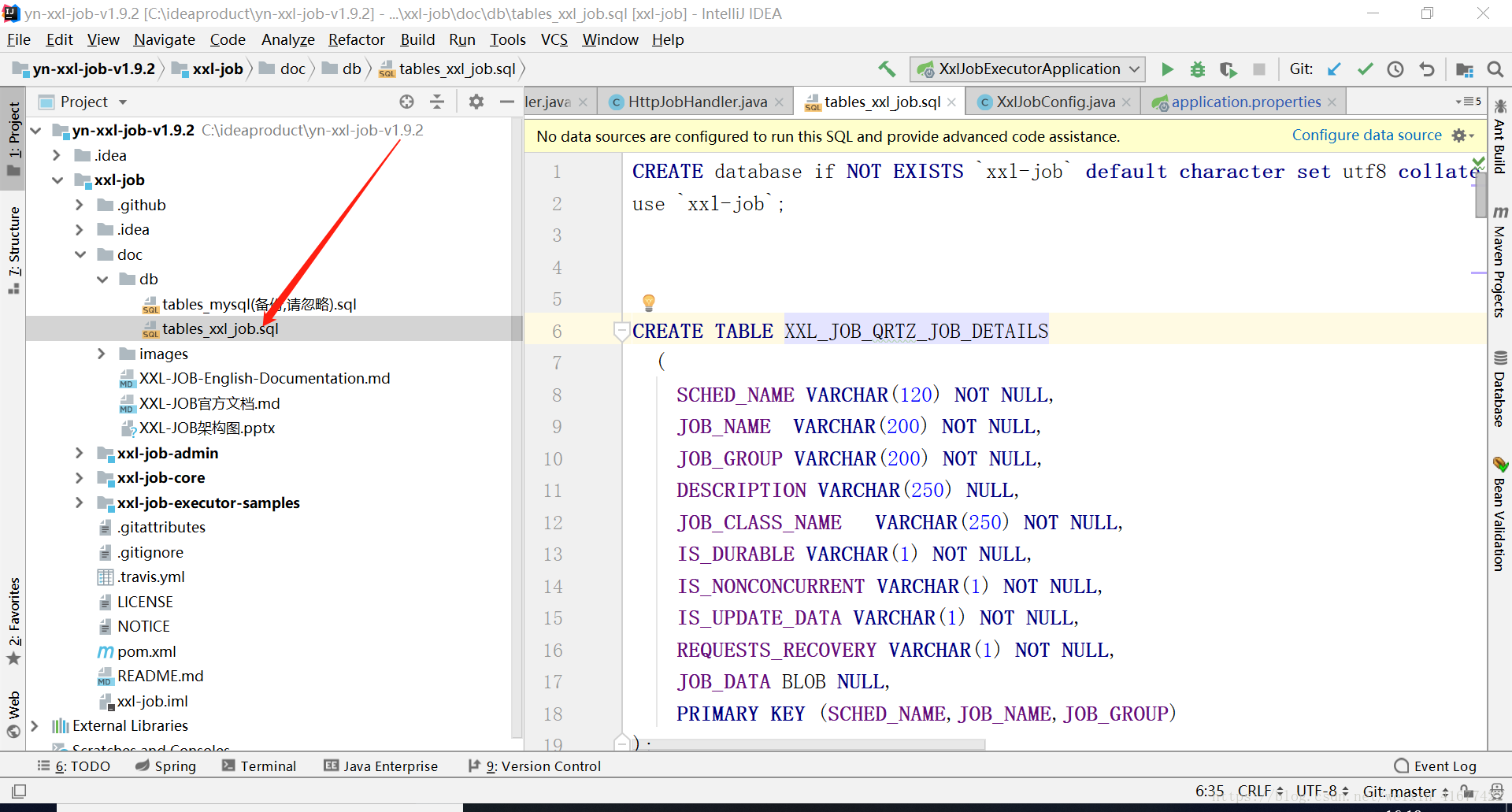Open run configuration dropdown XxlJobExecutorApplication
This screenshot has width=1512, height=812.
tap(1028, 69)
